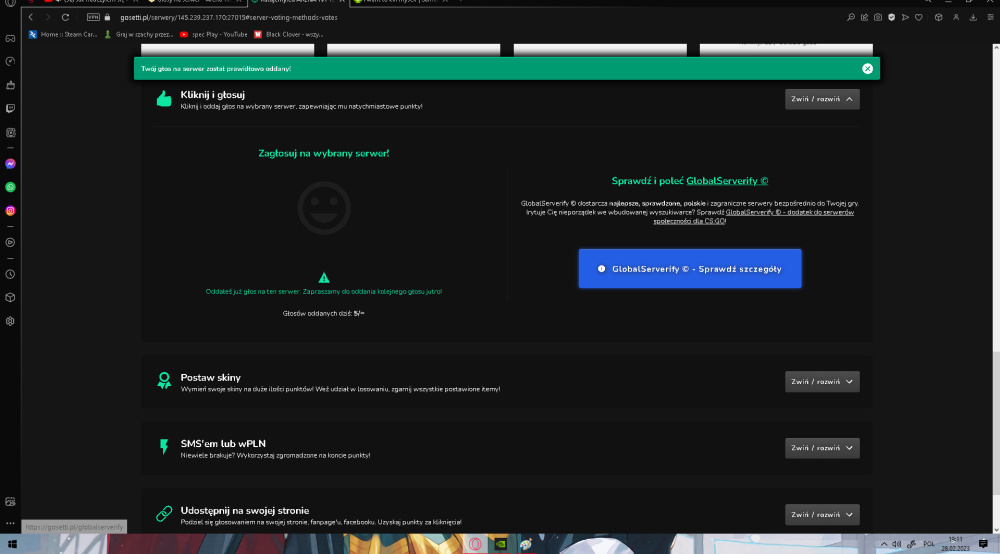The height and width of the screenshot is (554, 1000).
Task: Open the downloads icon in toolbar
Action: point(973,17)
